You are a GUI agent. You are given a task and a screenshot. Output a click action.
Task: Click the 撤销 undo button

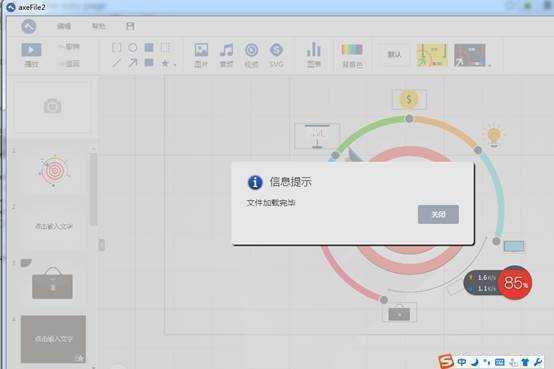69,47
